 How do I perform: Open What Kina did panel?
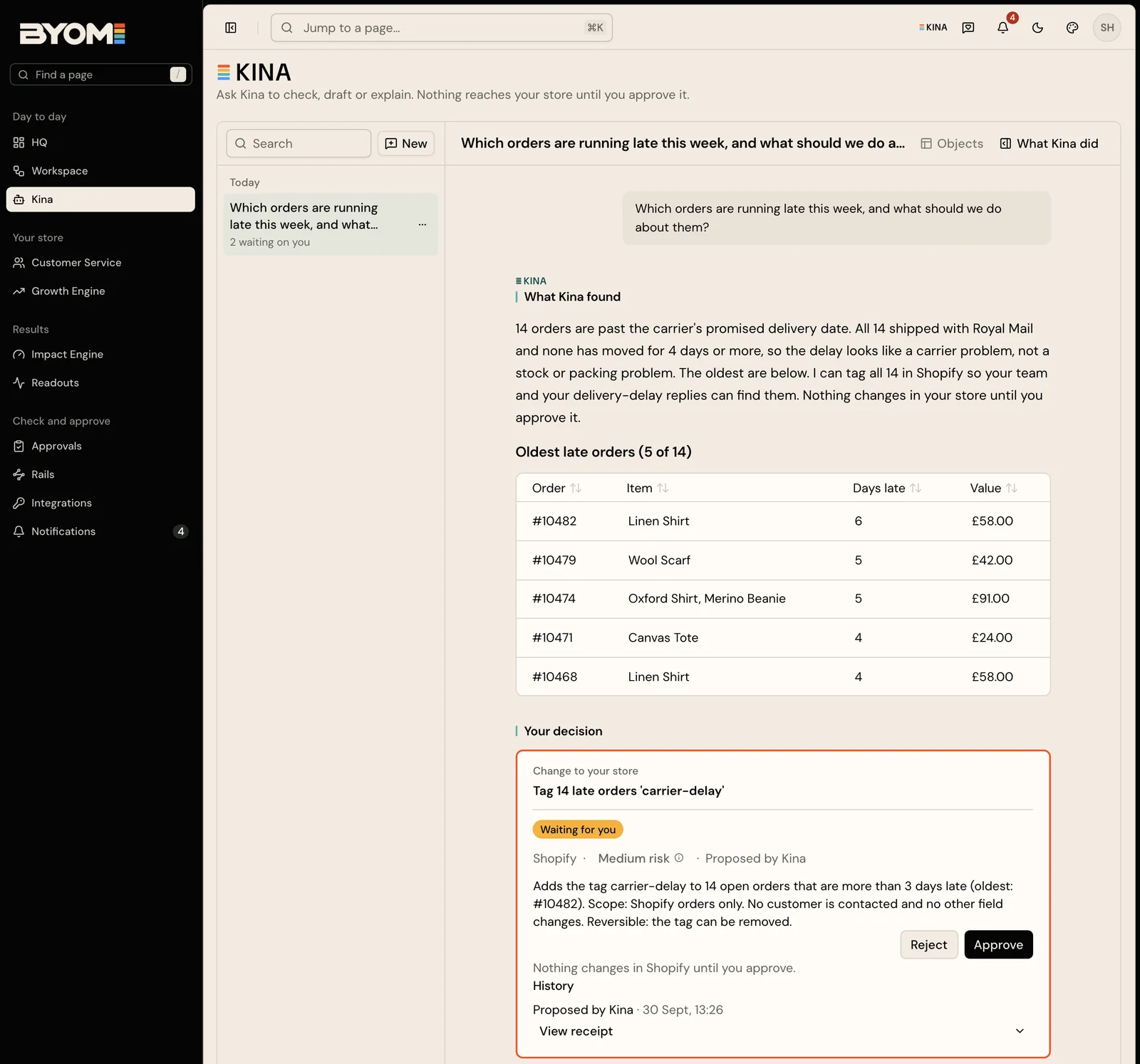tap(1050, 143)
